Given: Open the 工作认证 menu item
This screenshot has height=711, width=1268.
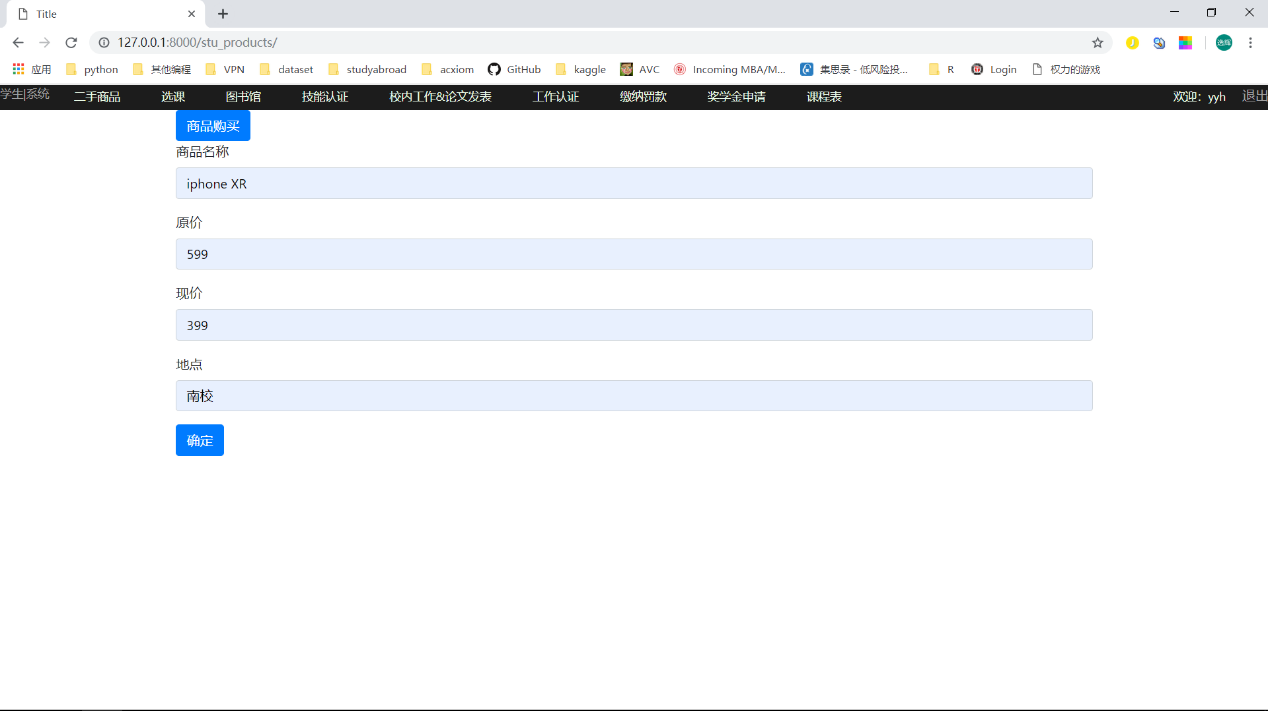Looking at the screenshot, I should point(556,97).
